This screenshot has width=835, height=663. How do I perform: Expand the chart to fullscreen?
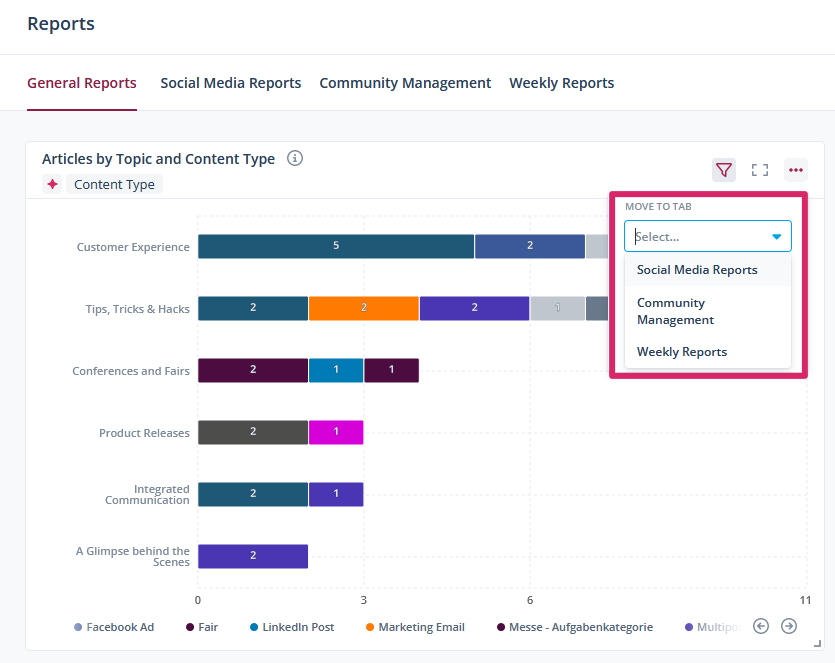coord(760,170)
